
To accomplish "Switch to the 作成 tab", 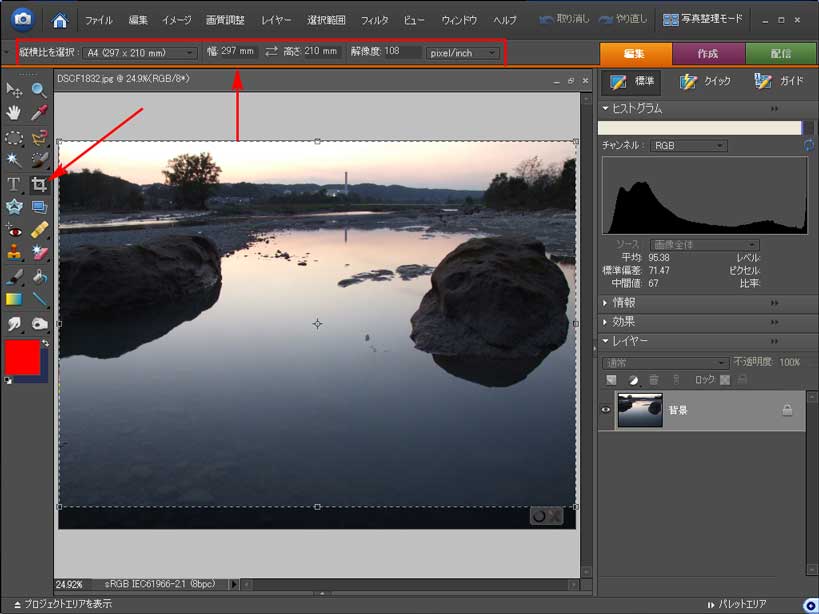I will click(708, 54).
